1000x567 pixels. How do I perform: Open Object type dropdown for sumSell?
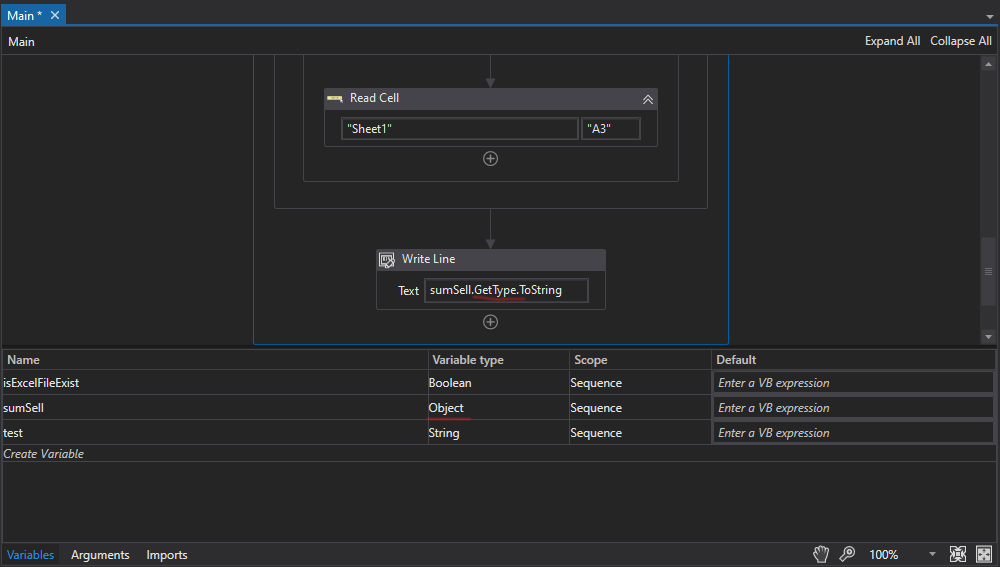point(498,408)
